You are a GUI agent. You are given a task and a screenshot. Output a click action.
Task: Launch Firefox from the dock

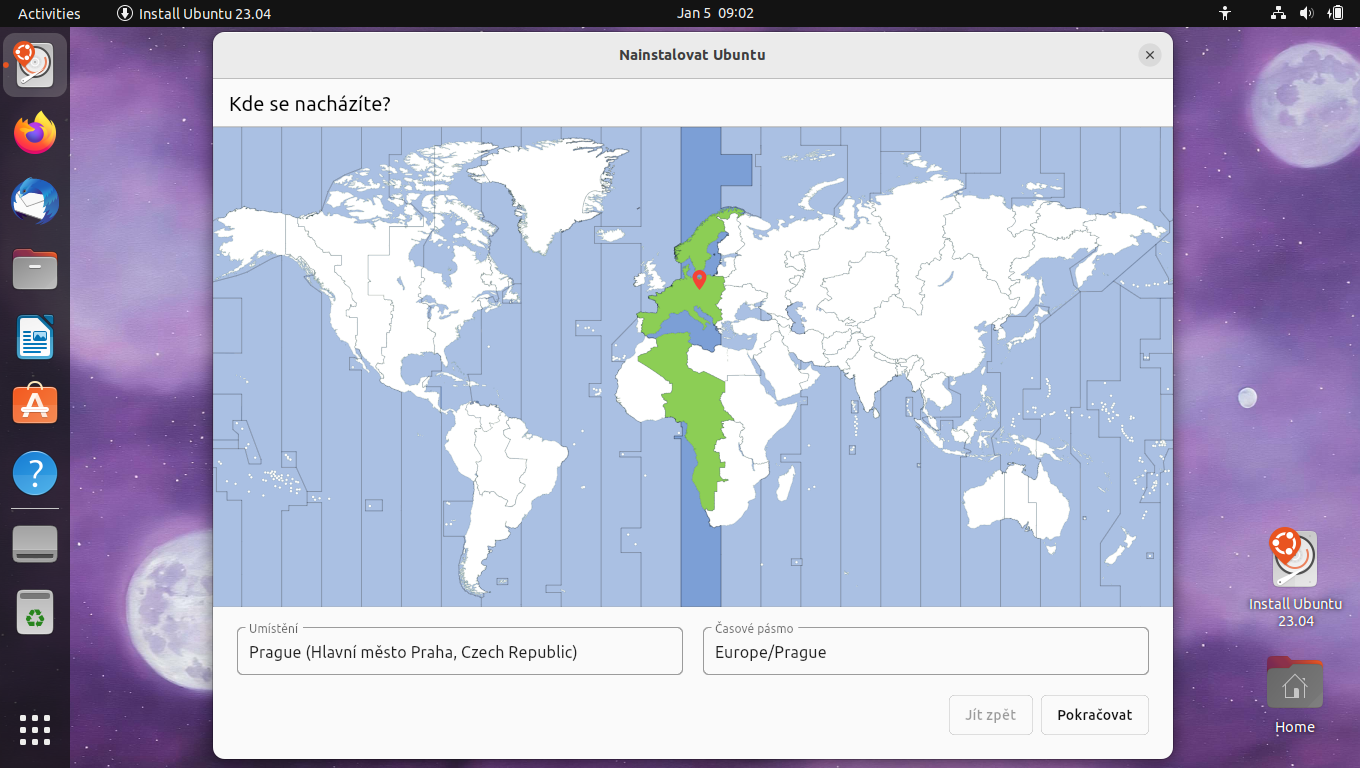tap(35, 133)
